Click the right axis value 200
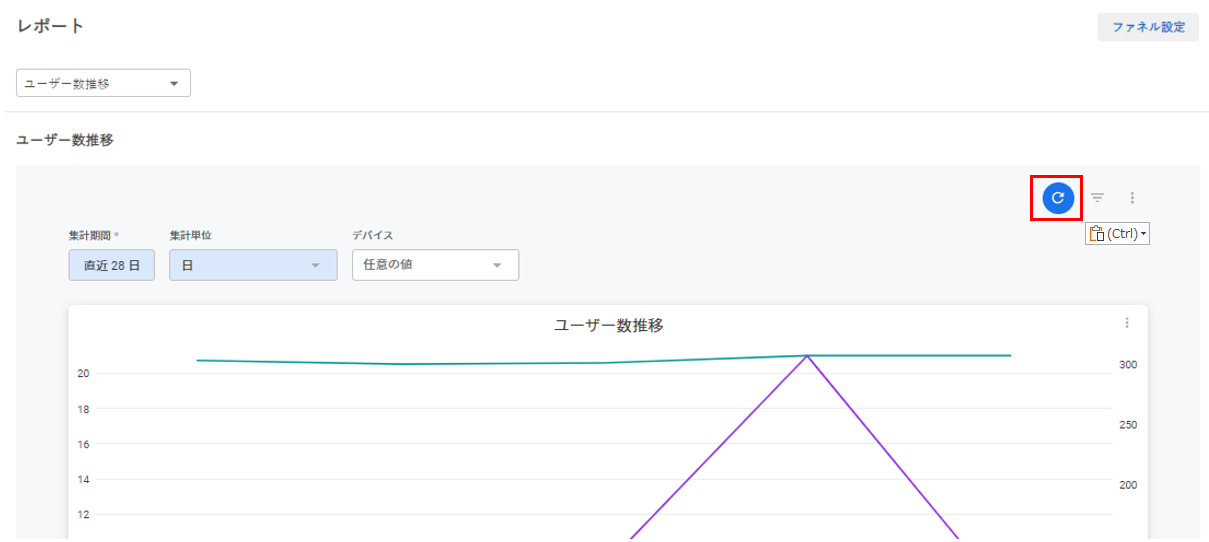This screenshot has width=1209, height=542. (x=1128, y=485)
